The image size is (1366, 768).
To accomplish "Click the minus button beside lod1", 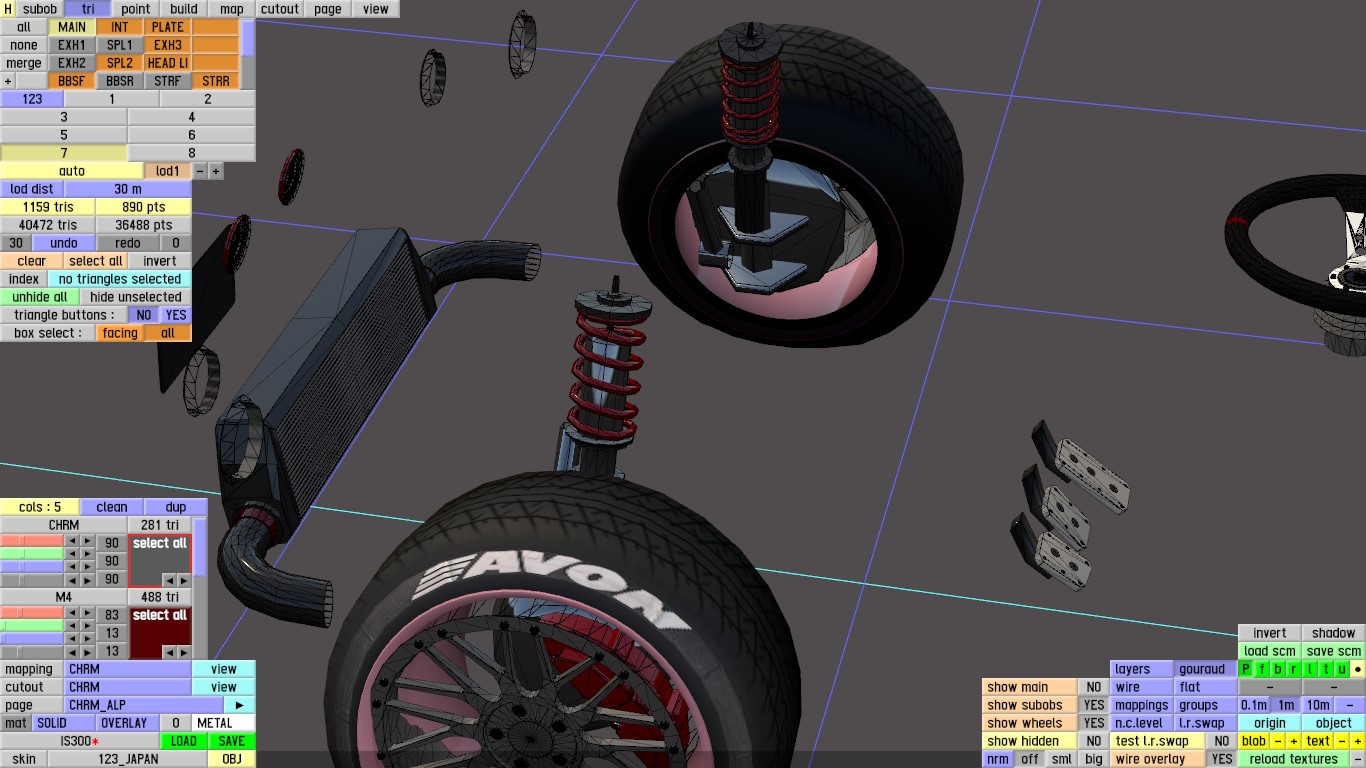I will tap(200, 171).
